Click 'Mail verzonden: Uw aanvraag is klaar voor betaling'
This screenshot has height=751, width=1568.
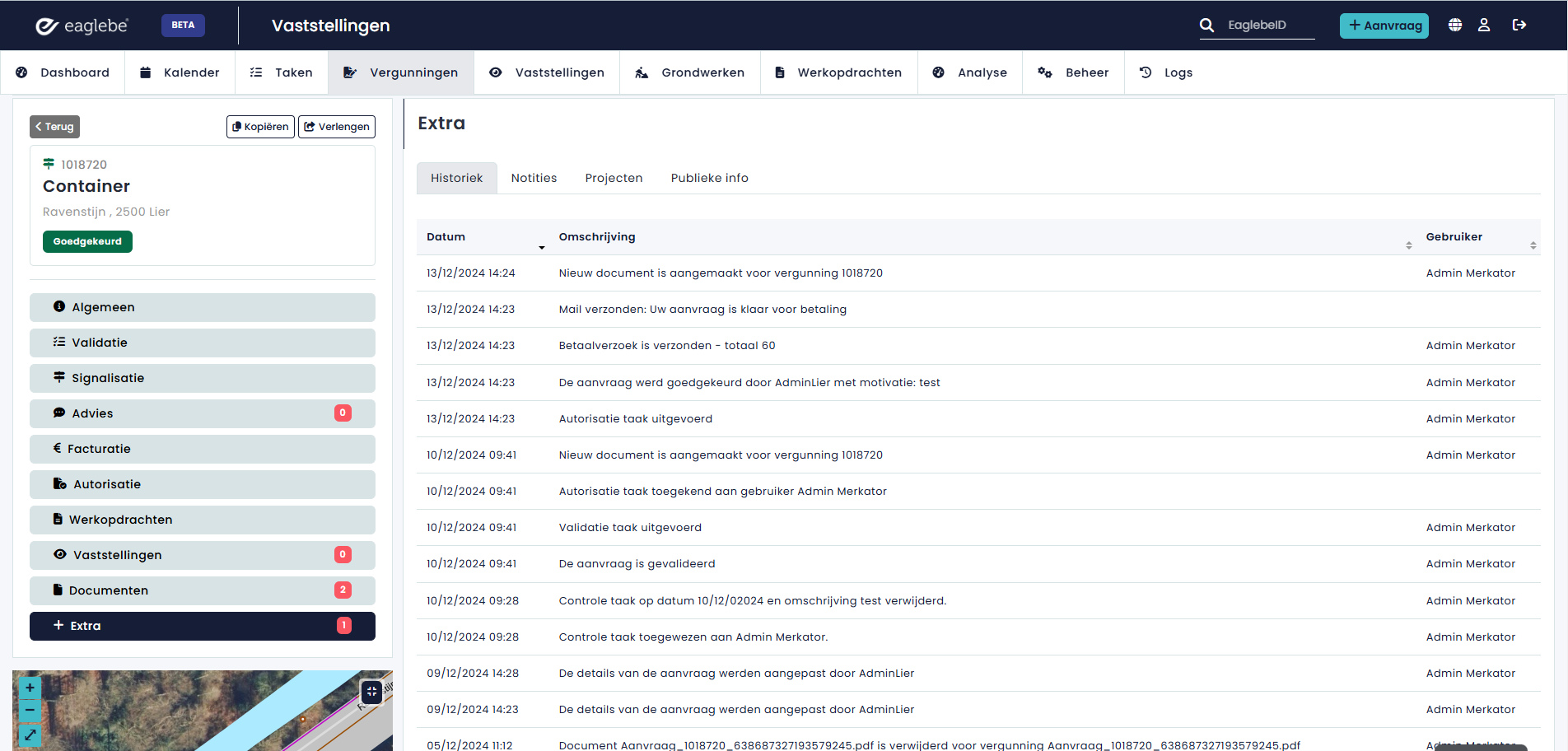pos(702,310)
